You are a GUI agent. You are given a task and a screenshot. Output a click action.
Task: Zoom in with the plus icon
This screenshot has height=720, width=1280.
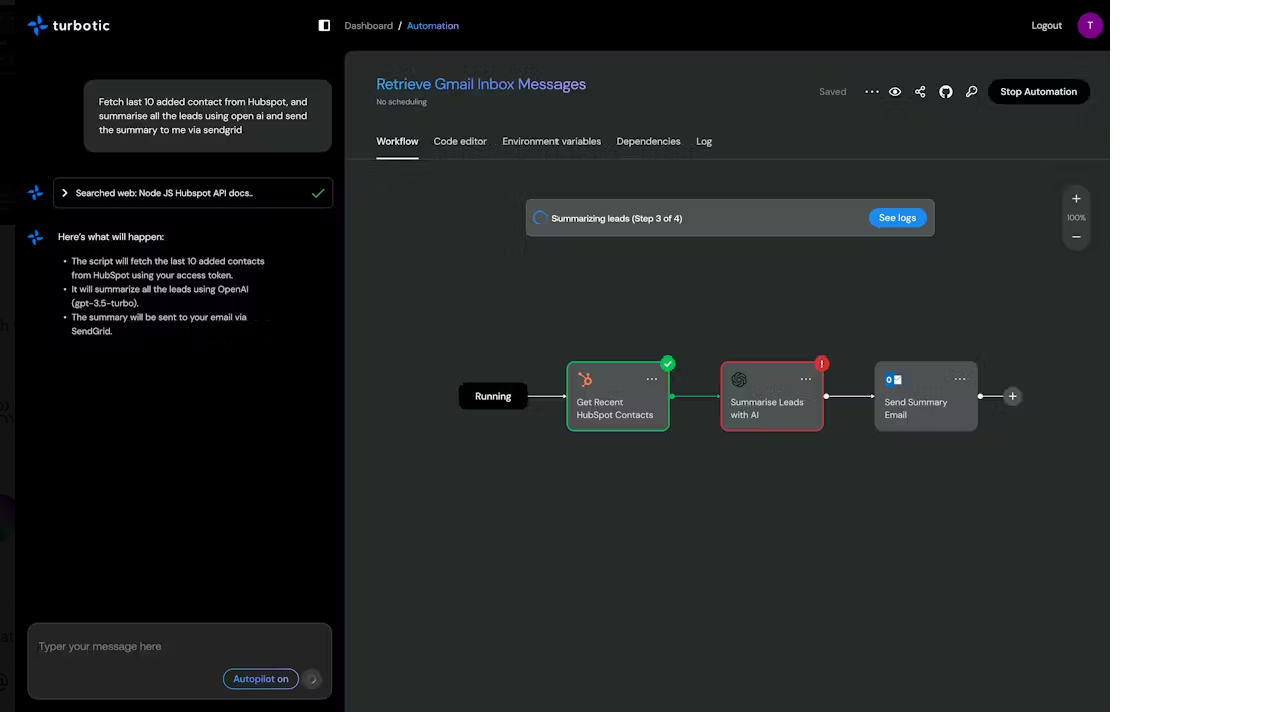tap(1076, 198)
